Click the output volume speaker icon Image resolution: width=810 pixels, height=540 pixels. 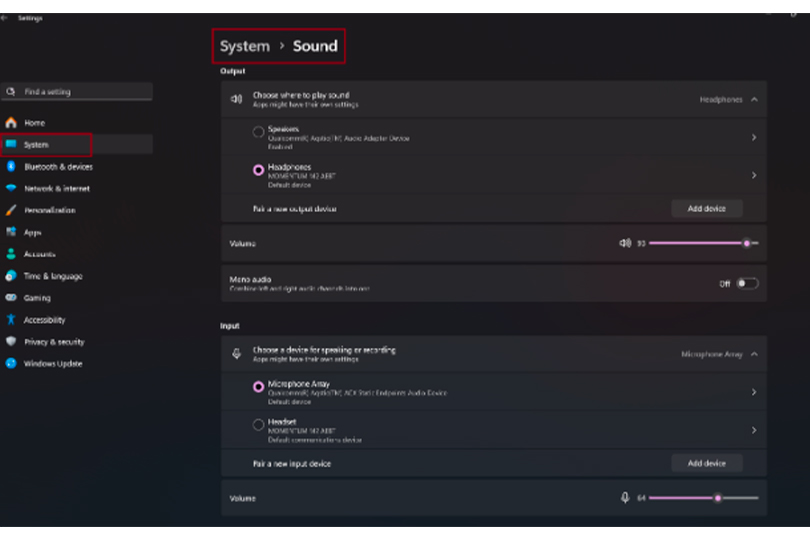click(x=625, y=243)
